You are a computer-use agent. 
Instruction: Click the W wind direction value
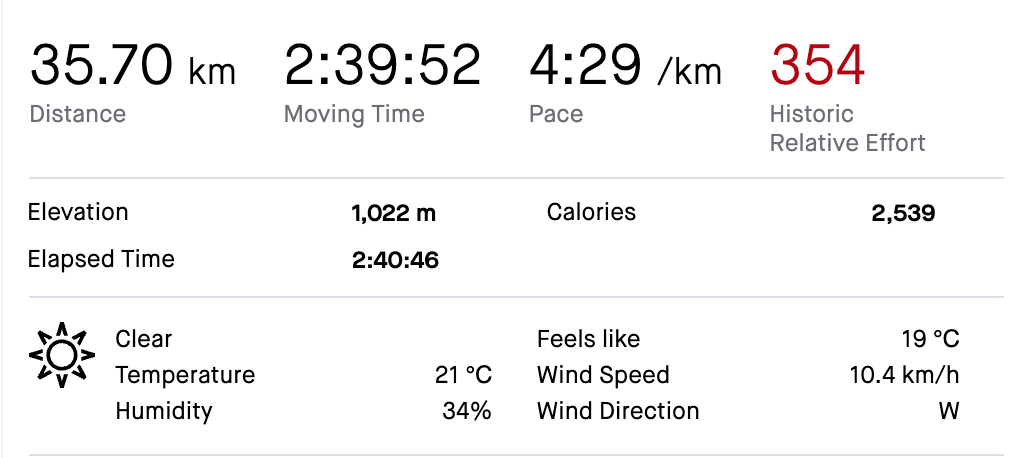(x=948, y=411)
